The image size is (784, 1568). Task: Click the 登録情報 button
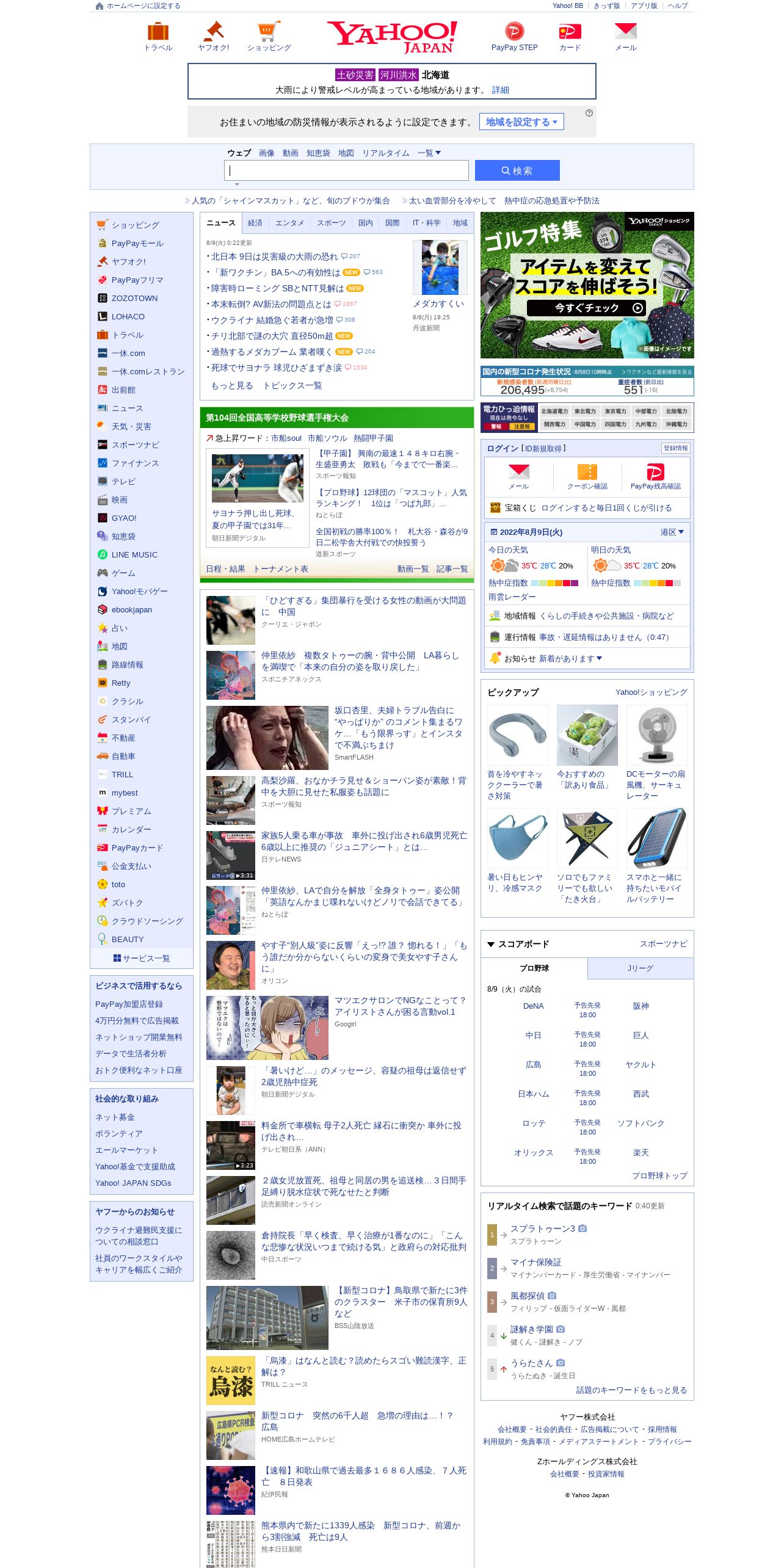click(675, 448)
